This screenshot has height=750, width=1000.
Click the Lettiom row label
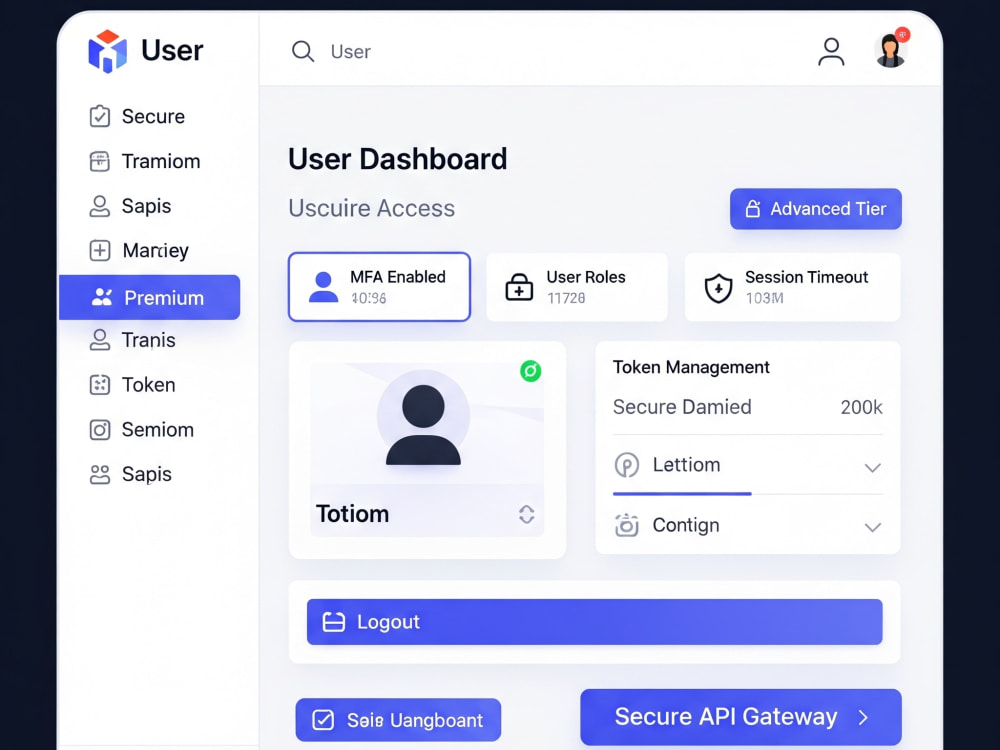click(686, 464)
